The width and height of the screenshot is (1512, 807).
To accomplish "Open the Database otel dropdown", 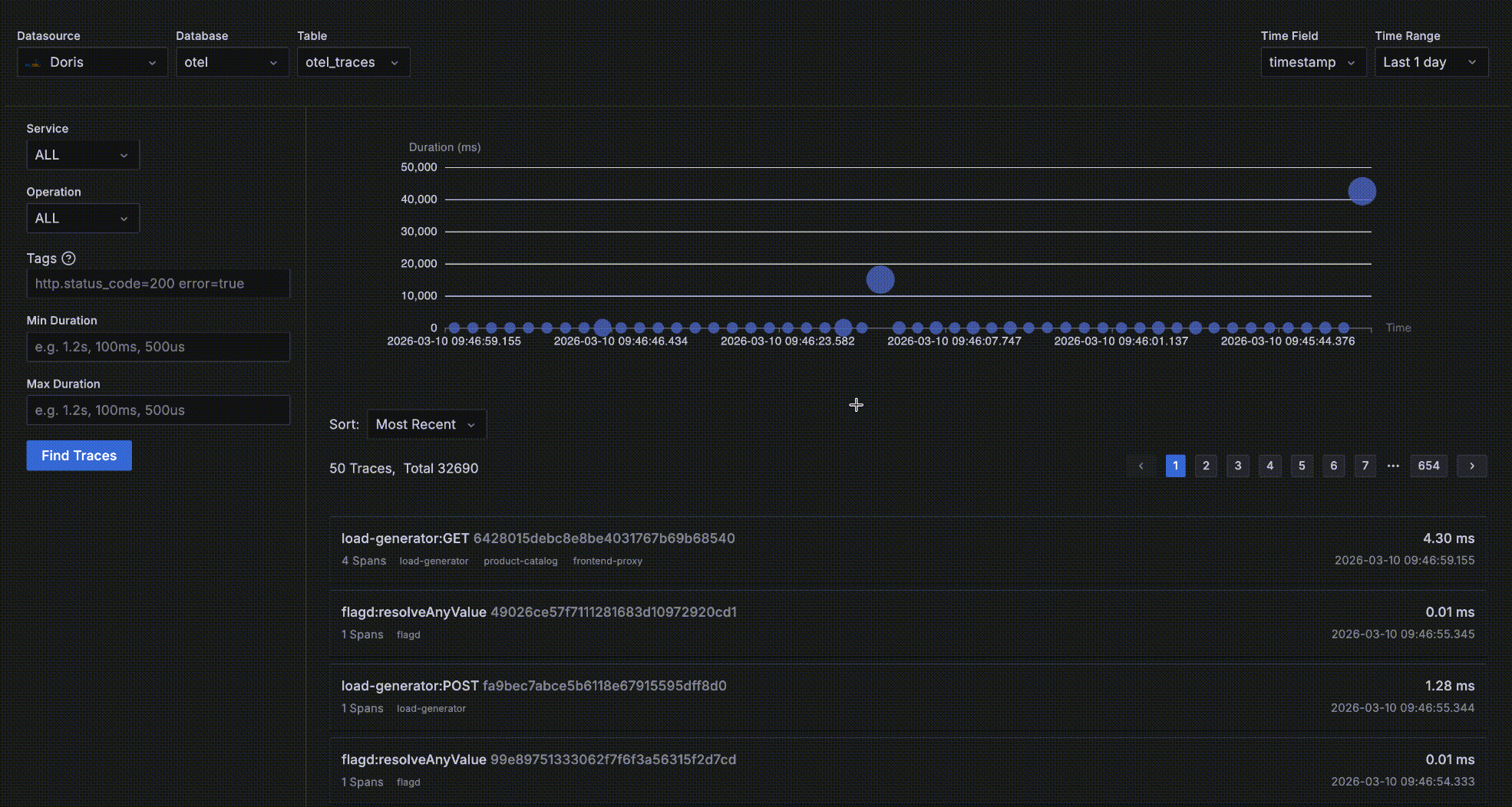I will coord(232,62).
